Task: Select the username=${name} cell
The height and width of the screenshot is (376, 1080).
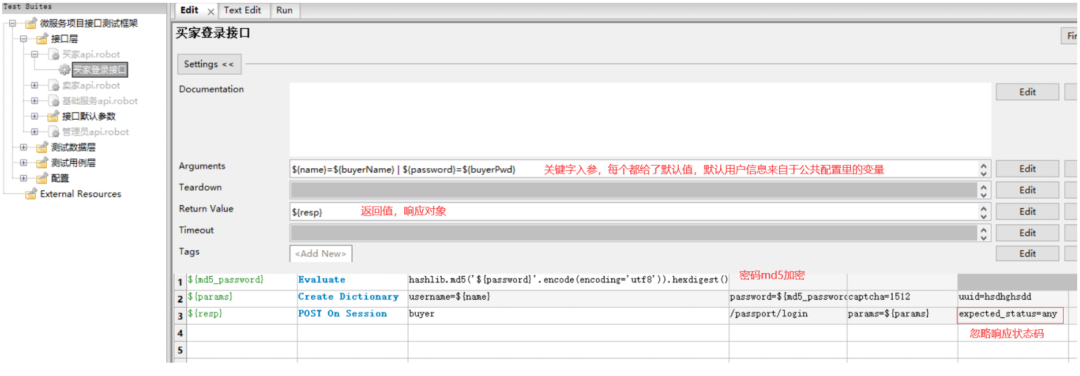Action: coord(568,298)
